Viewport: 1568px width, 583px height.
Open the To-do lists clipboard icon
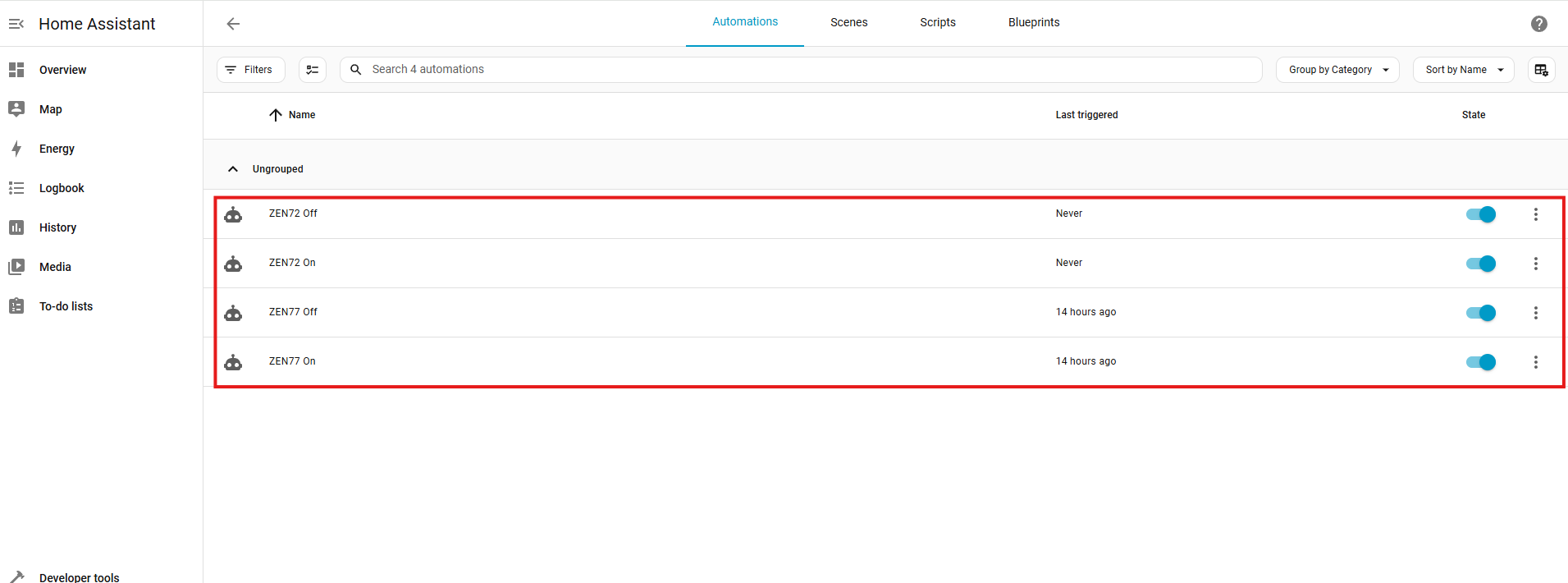click(16, 306)
